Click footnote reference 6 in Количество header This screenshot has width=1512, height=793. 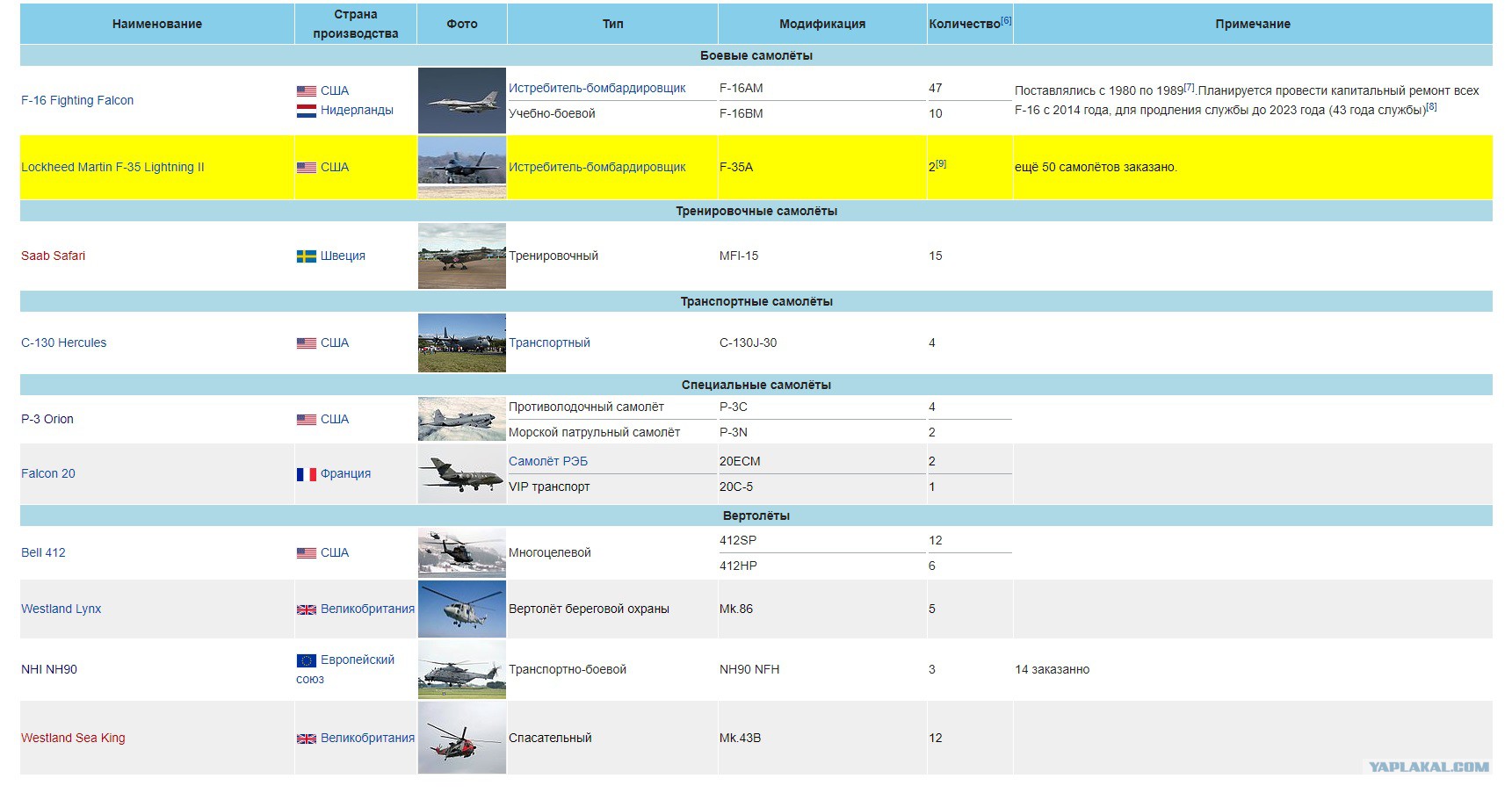(x=1006, y=20)
